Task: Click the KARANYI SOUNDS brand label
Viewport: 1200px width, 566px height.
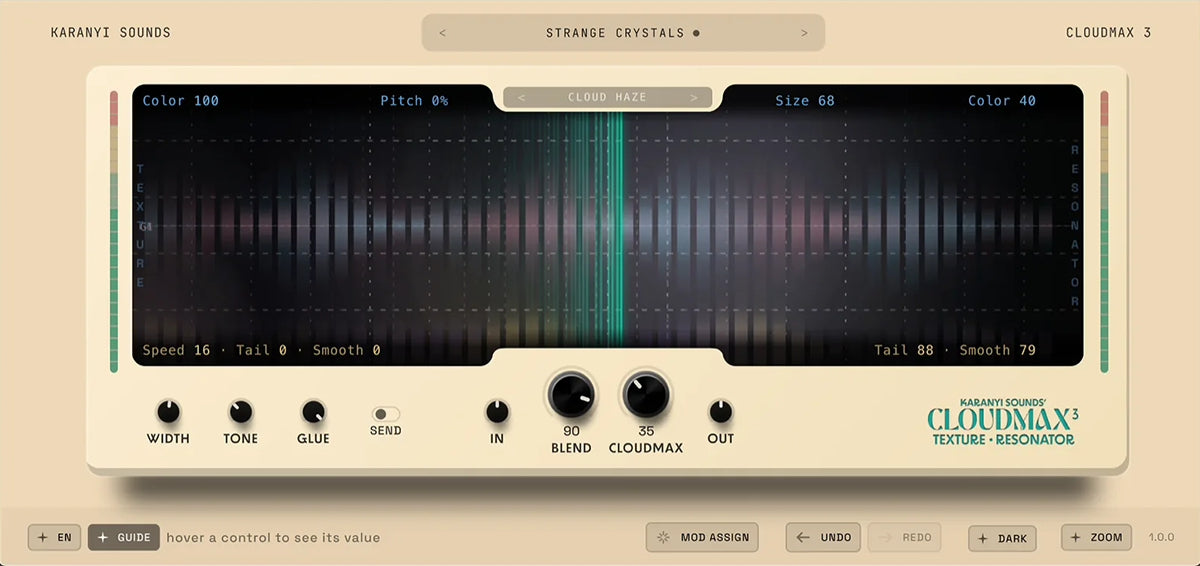Action: click(111, 33)
